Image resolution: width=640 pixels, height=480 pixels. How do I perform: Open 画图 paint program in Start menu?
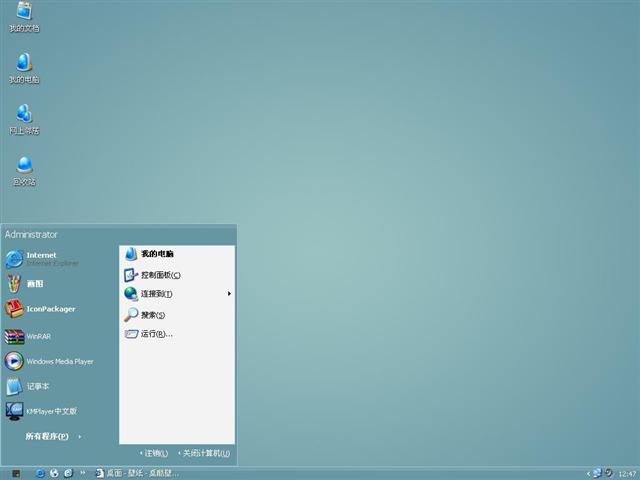(x=24, y=284)
